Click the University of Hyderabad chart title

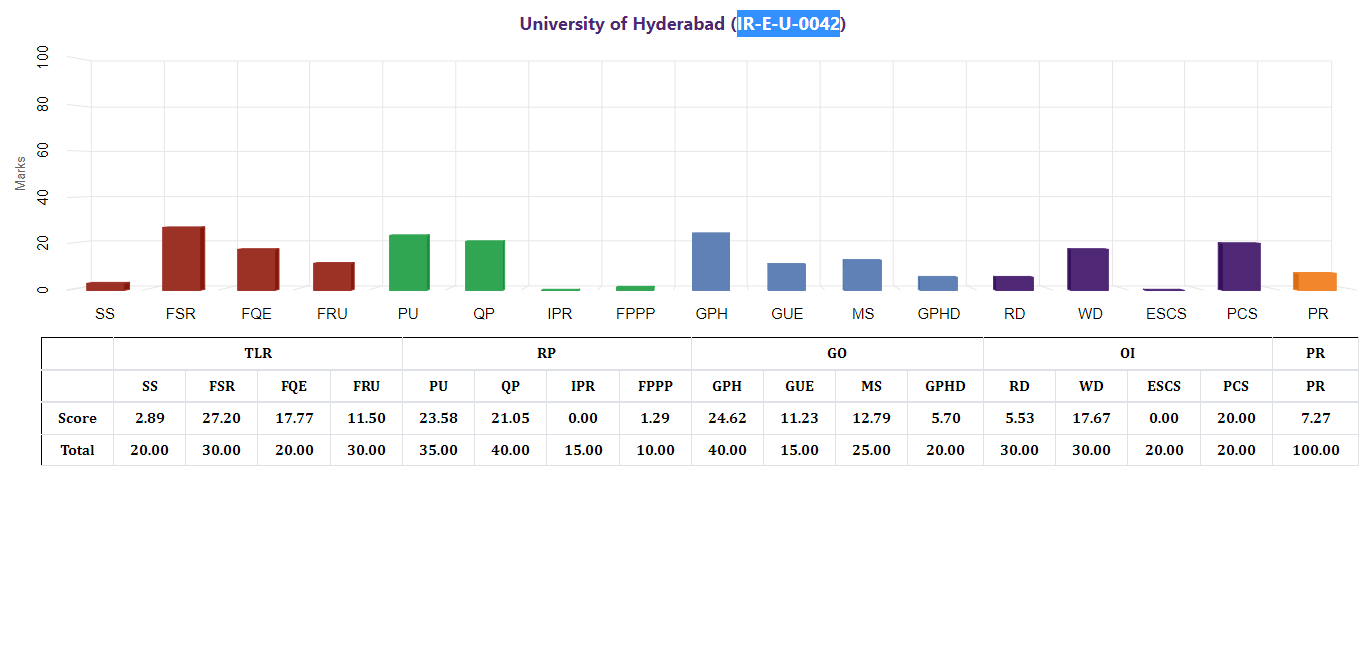pyautogui.click(x=622, y=24)
